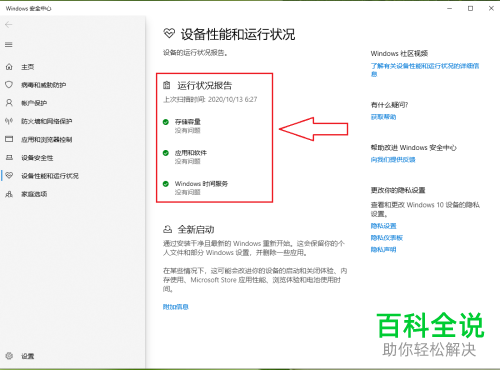The width and height of the screenshot is (500, 370).
Task: Click the account protection person icon
Action: (9, 103)
